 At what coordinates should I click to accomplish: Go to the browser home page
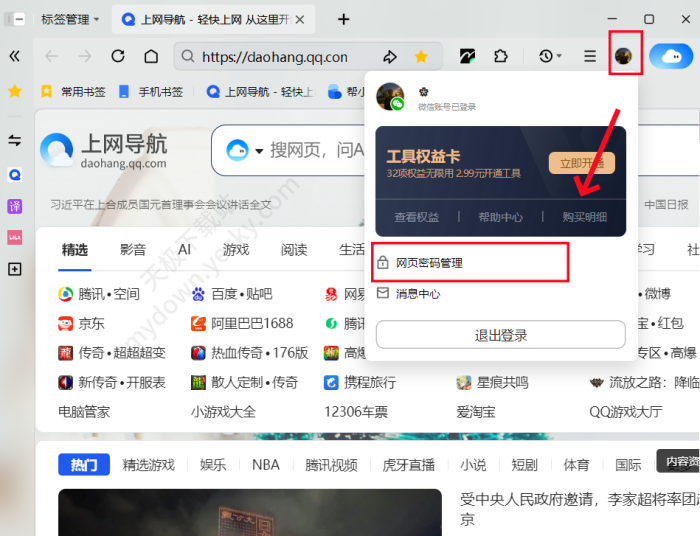click(x=151, y=57)
